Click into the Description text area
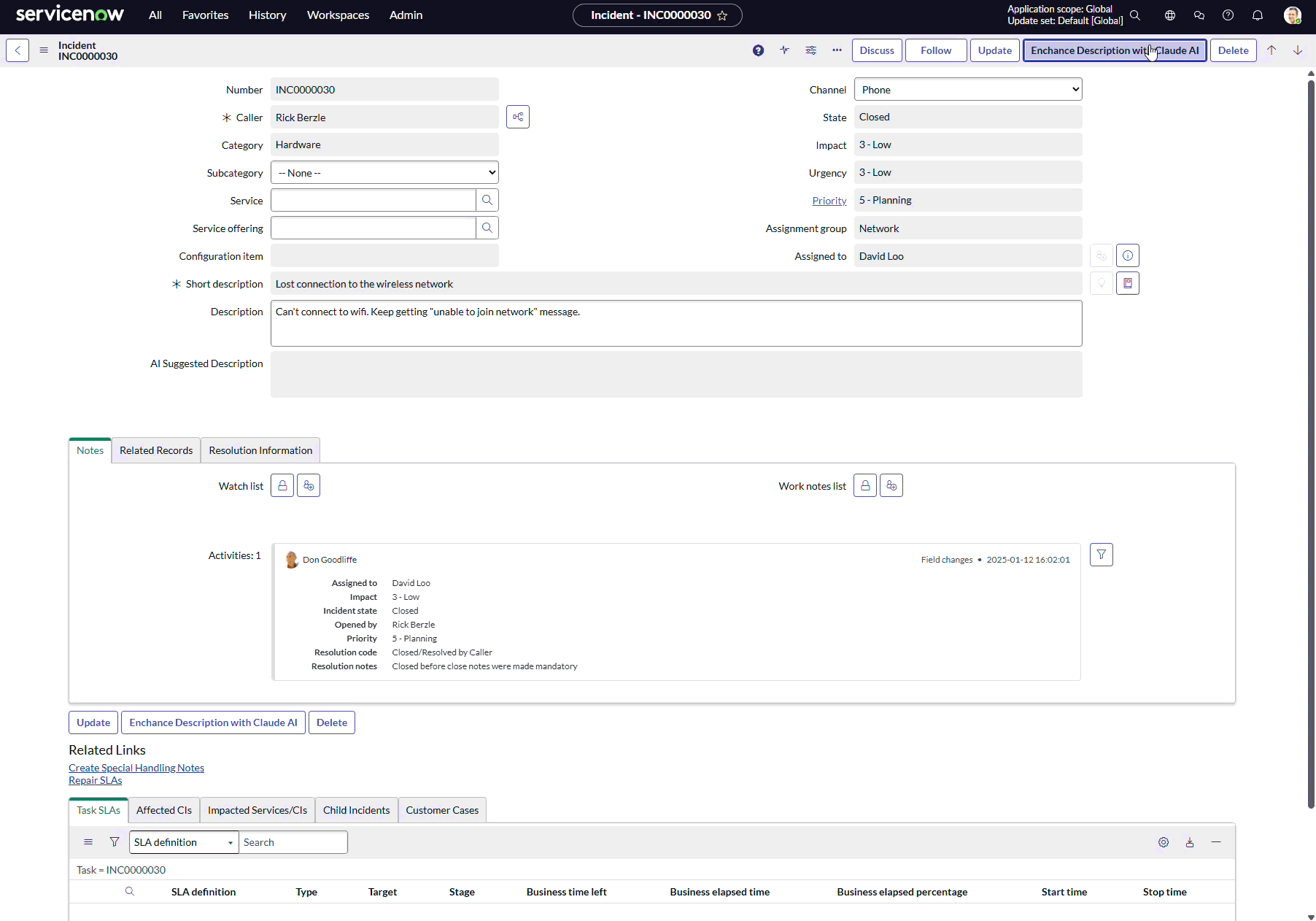Screen dimensions: 1316x921 (676, 323)
